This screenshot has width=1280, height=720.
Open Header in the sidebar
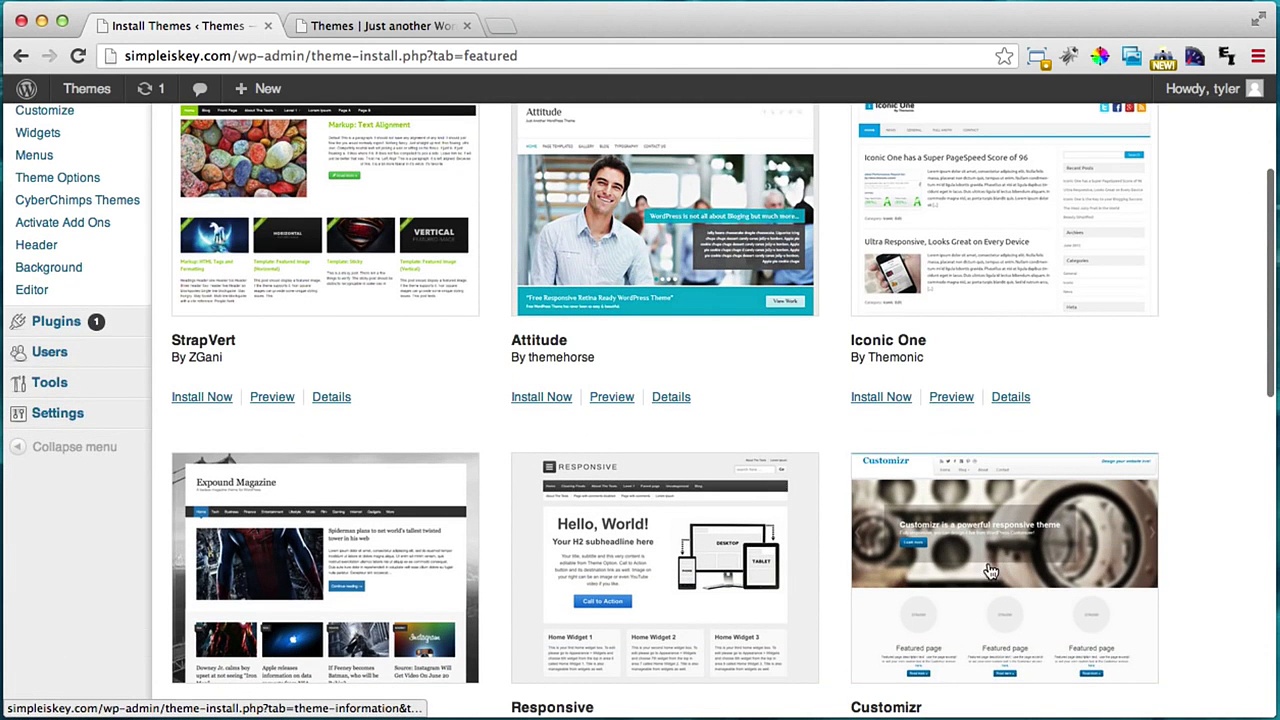tap(36, 245)
